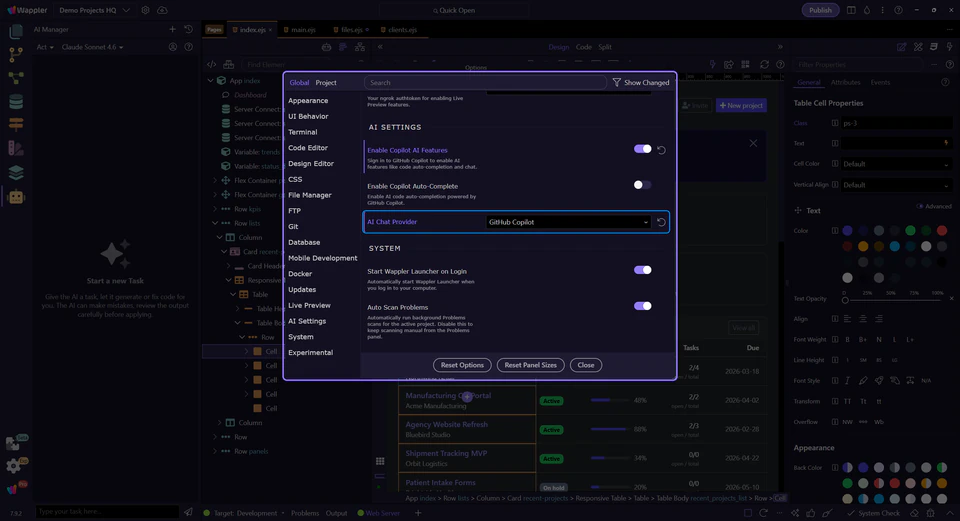Open File Manager options category
This screenshot has height=521, width=960.
click(310, 195)
